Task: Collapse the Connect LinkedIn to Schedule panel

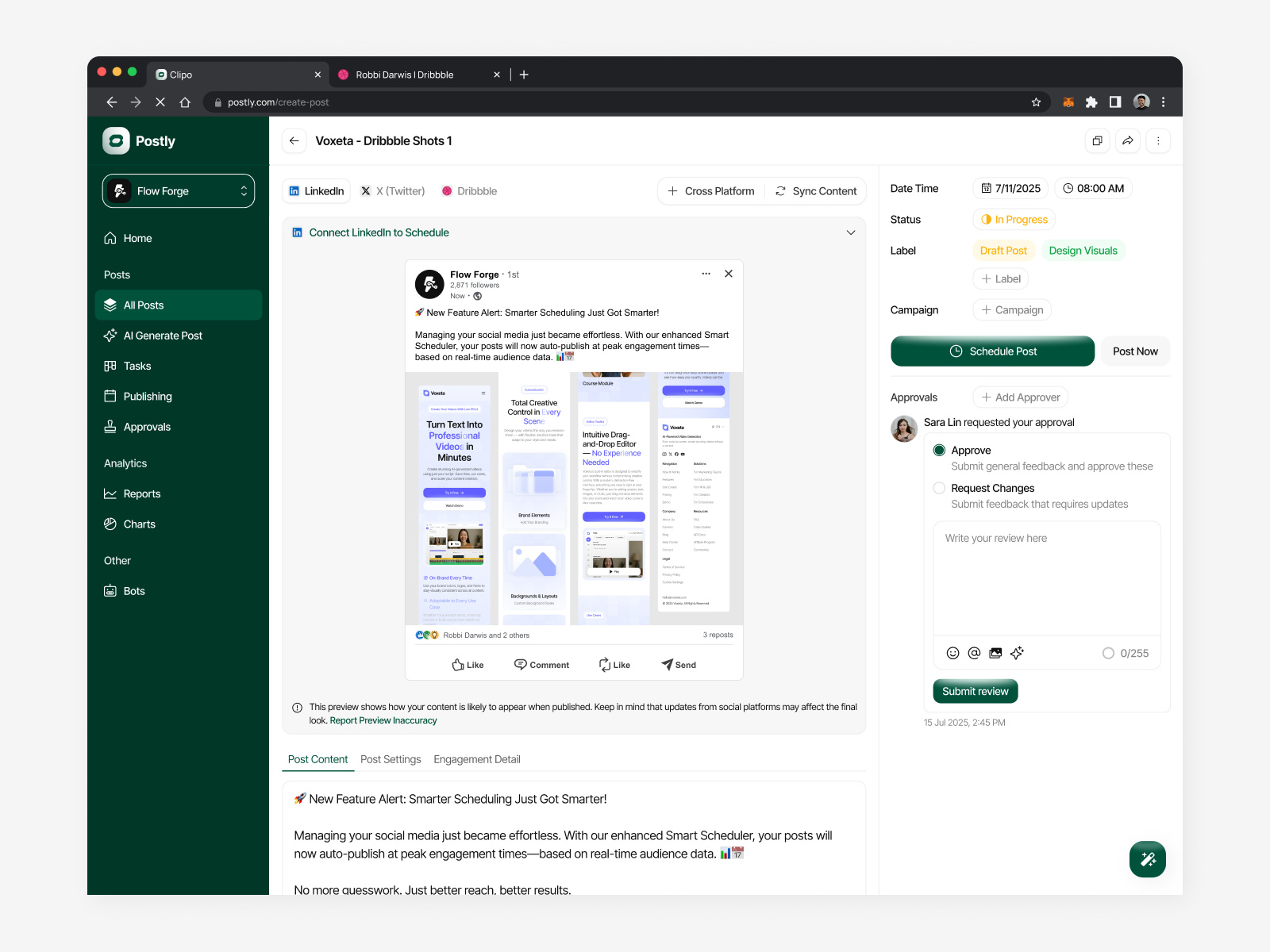Action: coord(850,232)
